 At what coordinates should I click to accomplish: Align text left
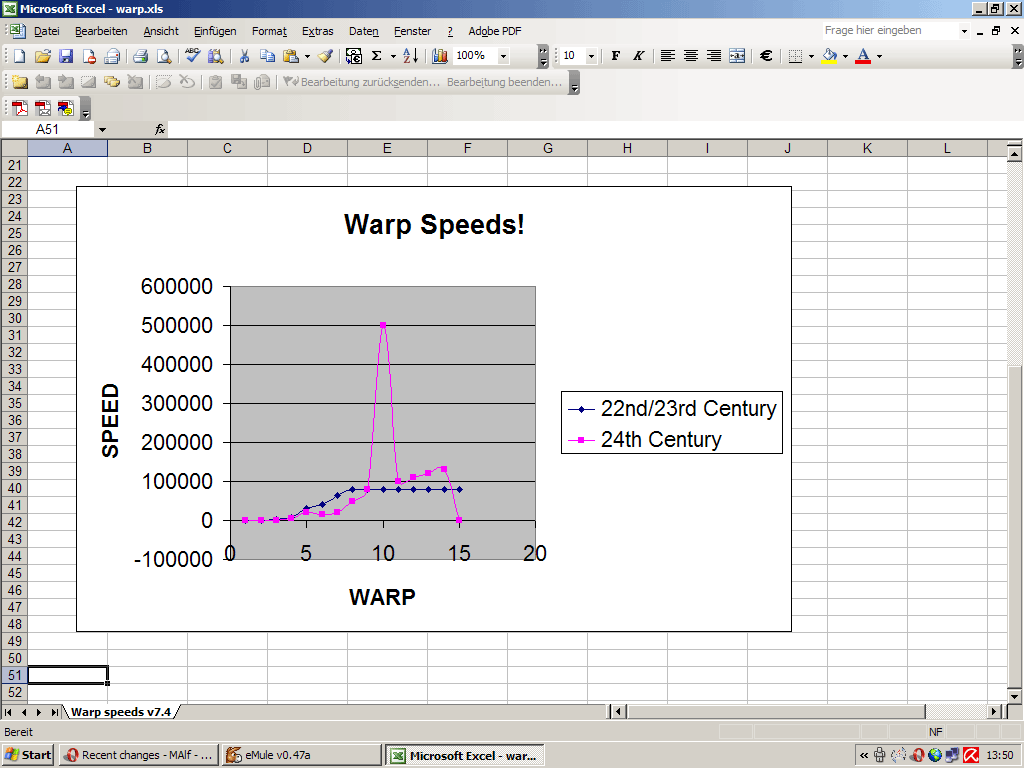click(x=667, y=56)
